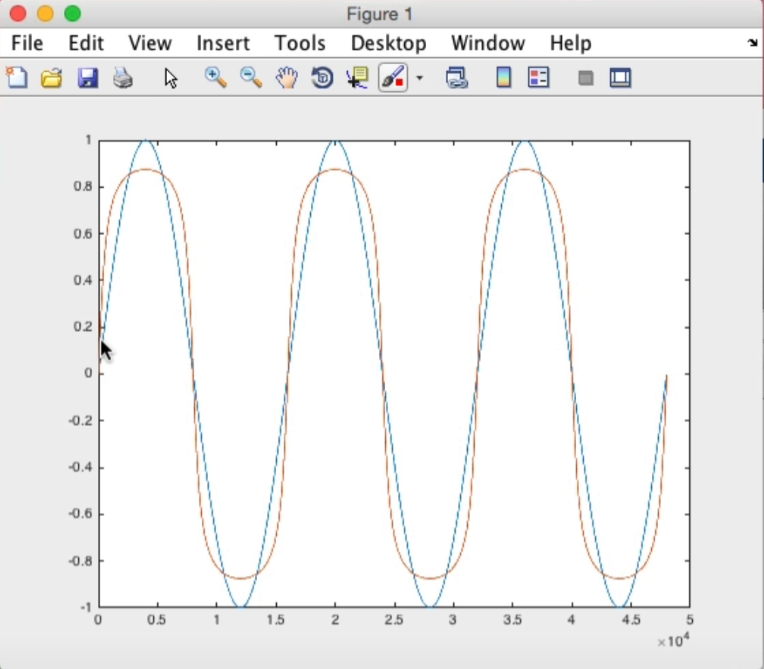Viewport: 764px width, 669px height.
Task: Activate the Zoom Out magnifier tool
Action: [251, 78]
